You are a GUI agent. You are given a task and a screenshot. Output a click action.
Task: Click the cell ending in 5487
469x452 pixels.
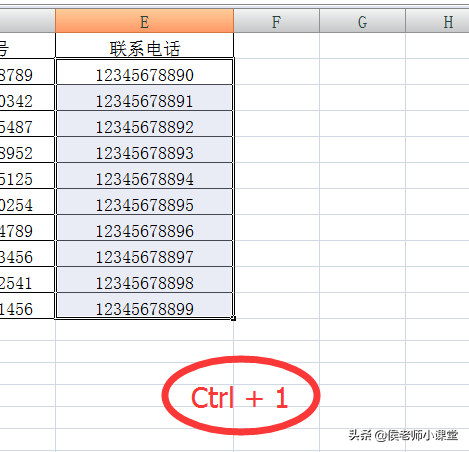(x=27, y=124)
